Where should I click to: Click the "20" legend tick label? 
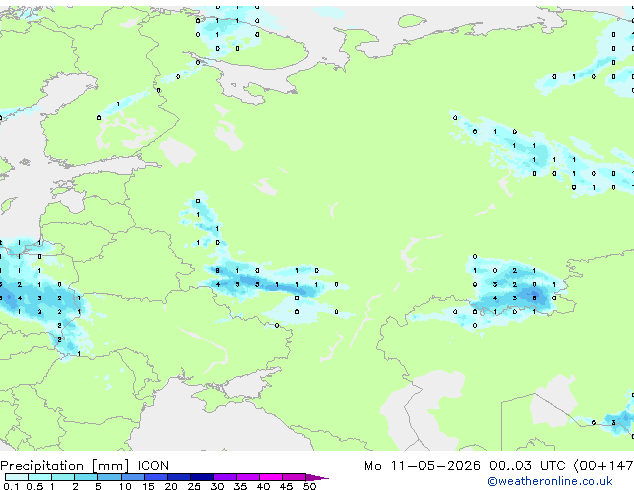pyautogui.click(x=171, y=486)
